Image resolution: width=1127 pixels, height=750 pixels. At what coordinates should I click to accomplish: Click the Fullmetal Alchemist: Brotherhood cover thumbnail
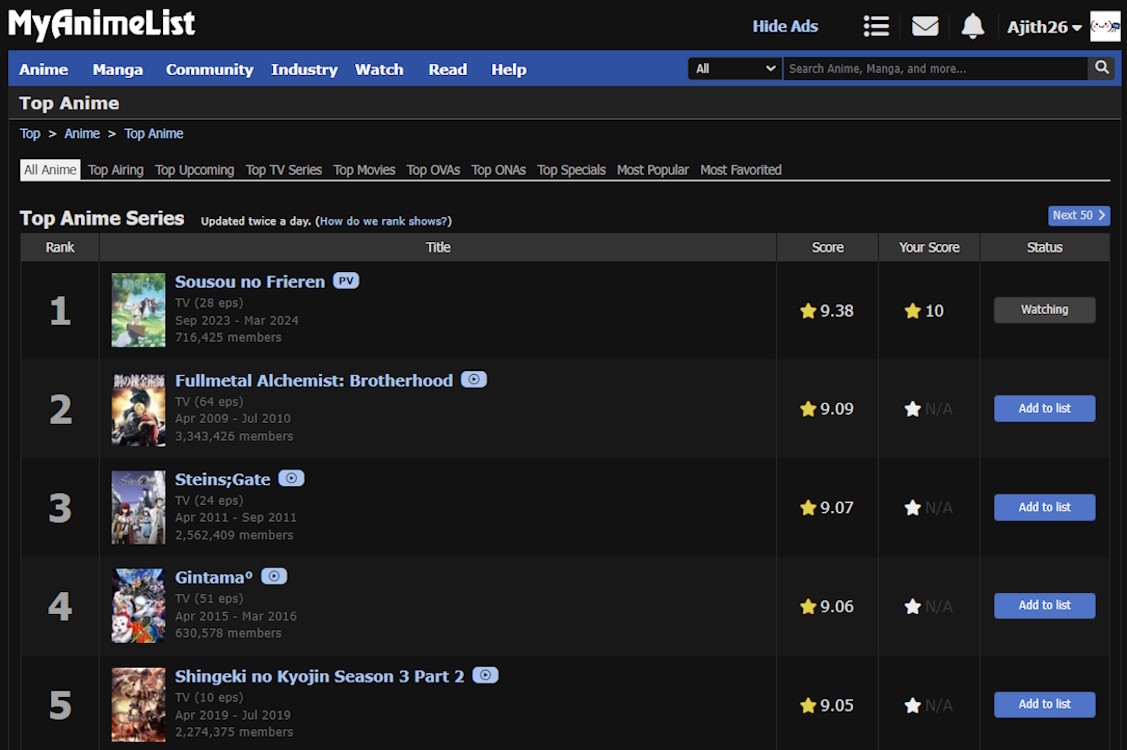[x=139, y=408]
